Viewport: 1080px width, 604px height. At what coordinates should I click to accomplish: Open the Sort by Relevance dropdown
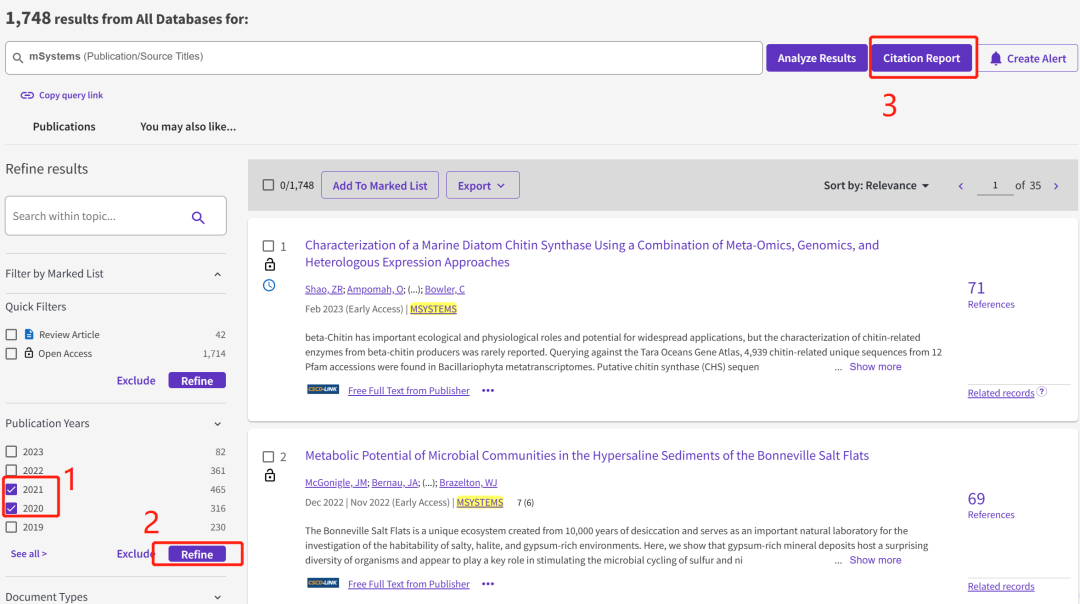pos(876,186)
